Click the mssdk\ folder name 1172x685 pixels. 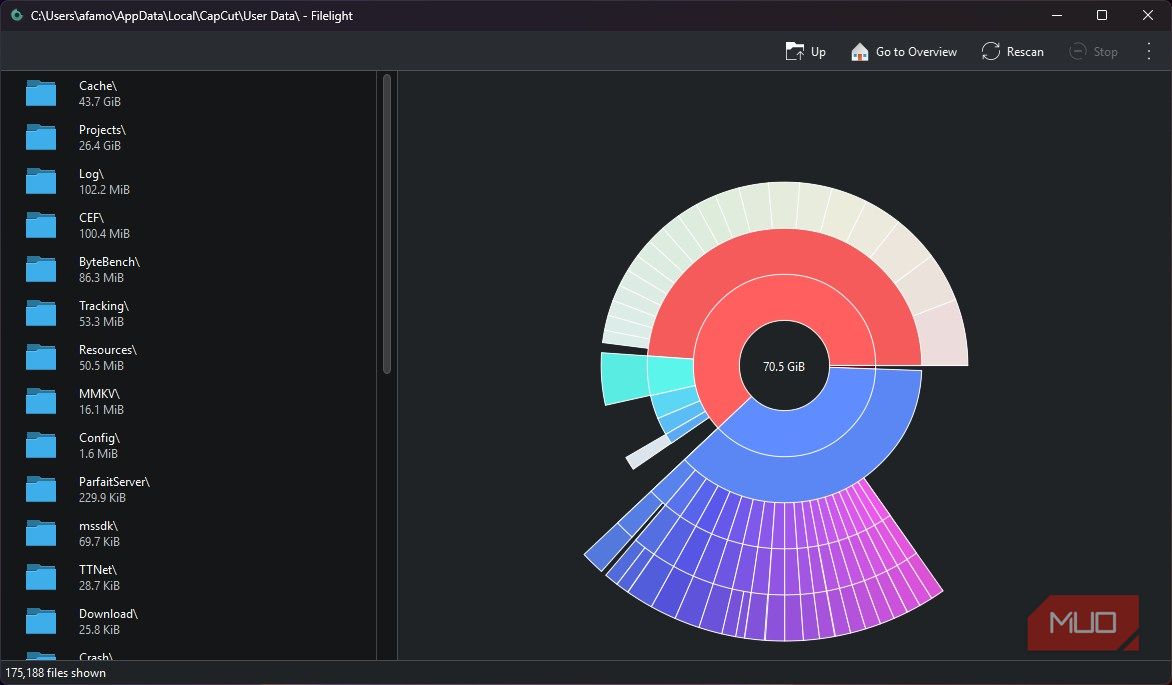pos(98,526)
